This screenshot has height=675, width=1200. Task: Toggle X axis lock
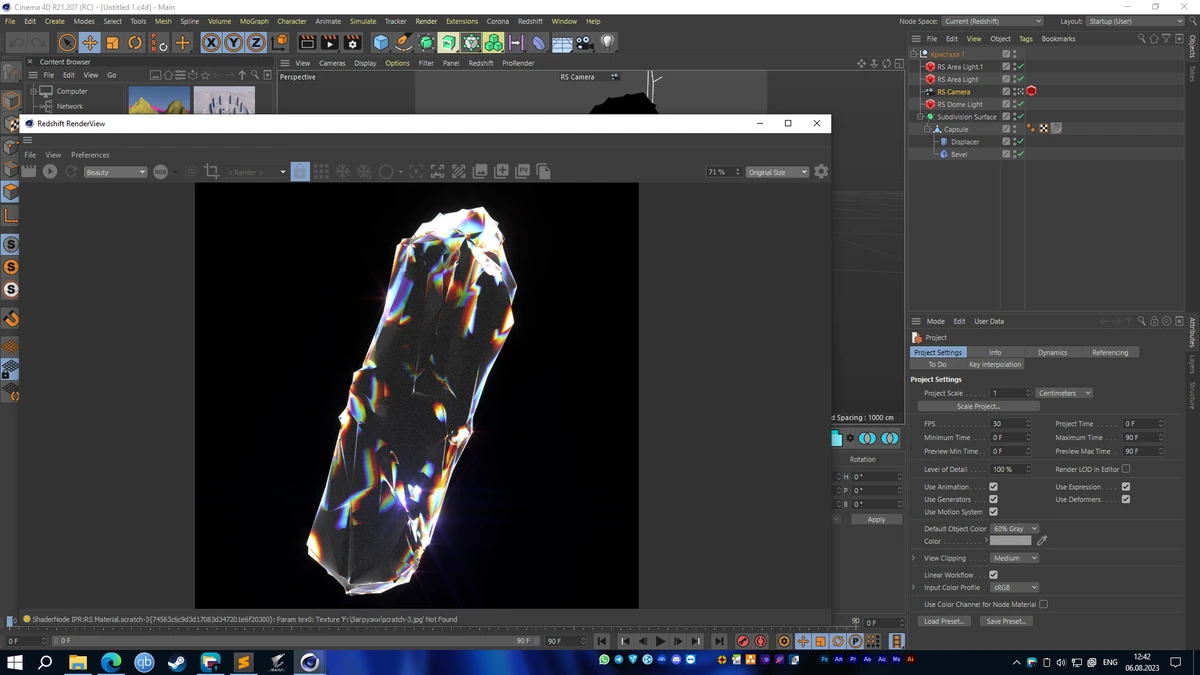pos(211,43)
